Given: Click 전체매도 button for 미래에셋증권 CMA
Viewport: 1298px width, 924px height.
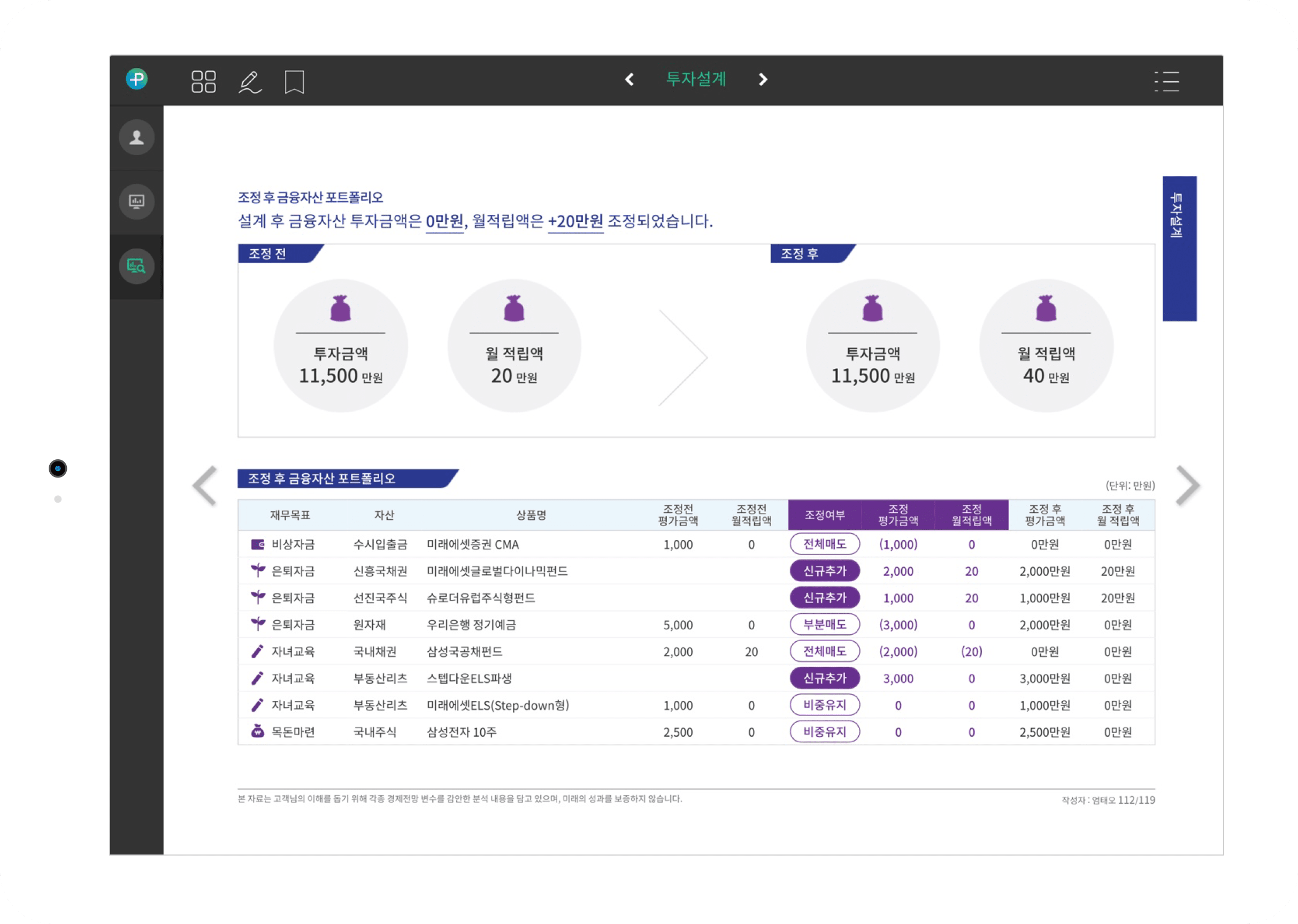Looking at the screenshot, I should click(824, 544).
